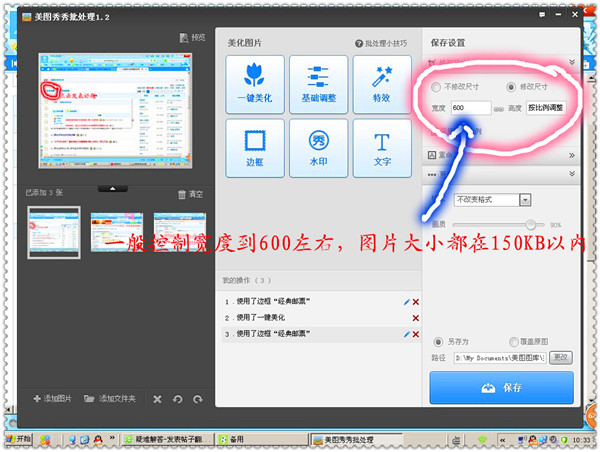Click the save path field
Screen dimensions: 600x452
(x=500, y=358)
